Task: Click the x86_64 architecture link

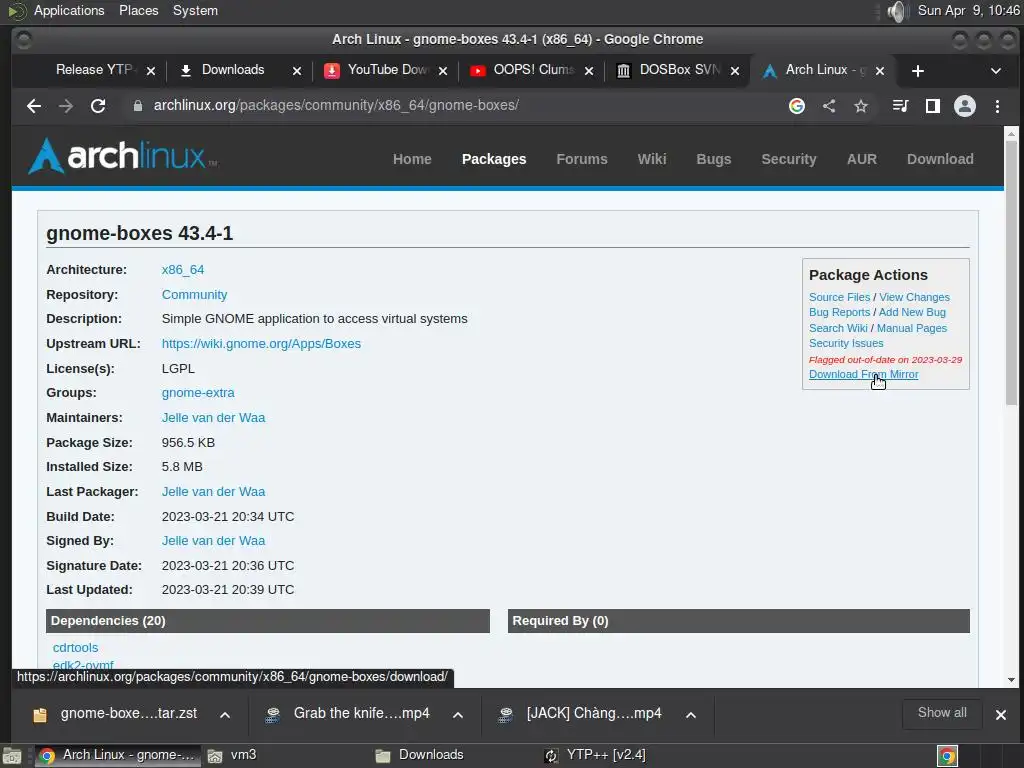Action: tap(183, 270)
